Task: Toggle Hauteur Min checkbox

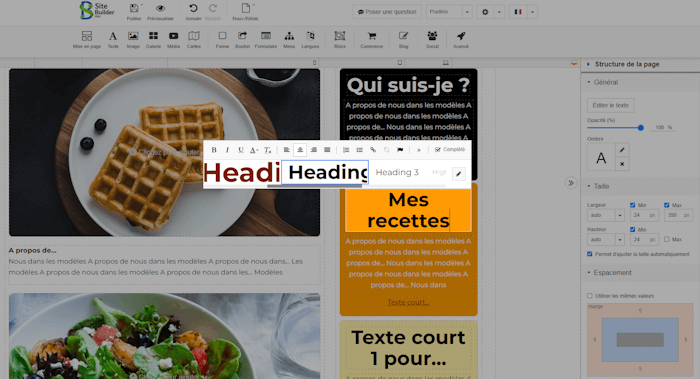Action: pyautogui.click(x=633, y=229)
